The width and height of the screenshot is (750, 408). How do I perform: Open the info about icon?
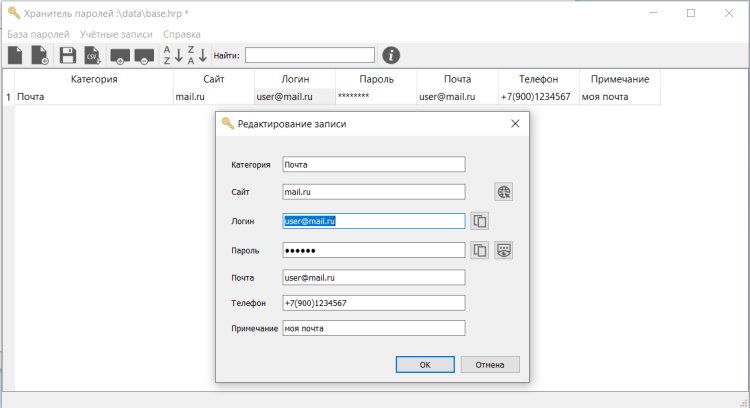(392, 55)
